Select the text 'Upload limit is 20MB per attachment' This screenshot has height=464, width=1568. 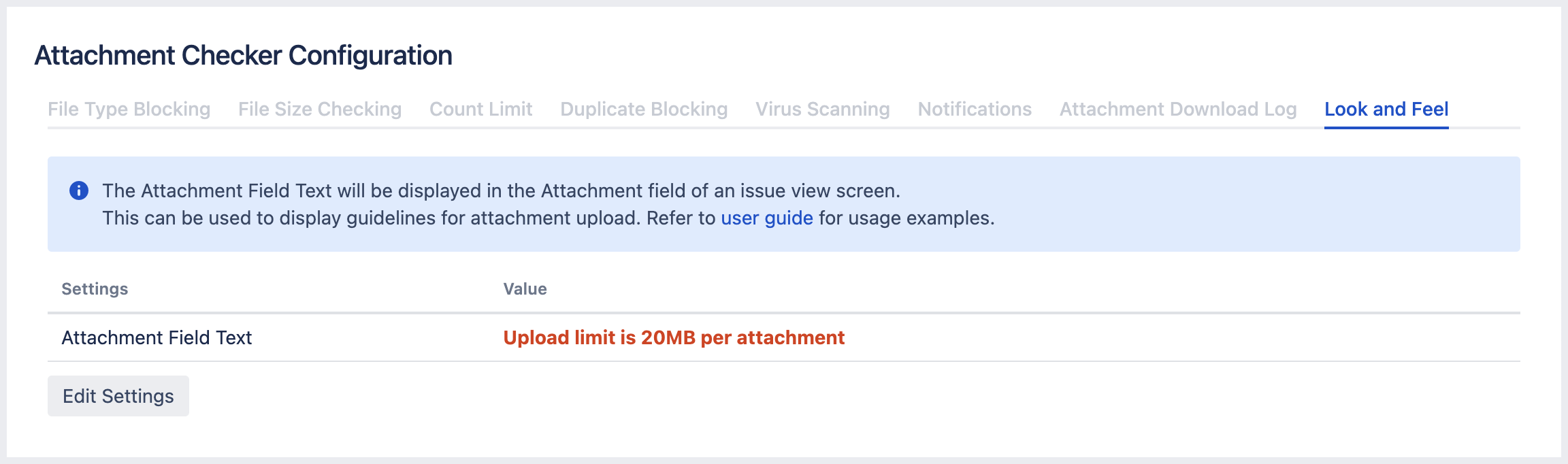click(x=673, y=337)
